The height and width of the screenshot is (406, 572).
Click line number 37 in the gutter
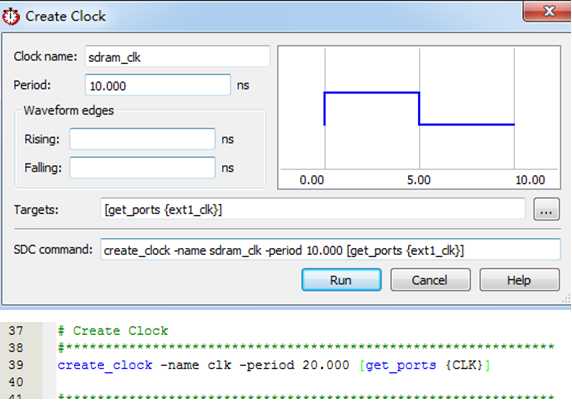tap(16, 330)
